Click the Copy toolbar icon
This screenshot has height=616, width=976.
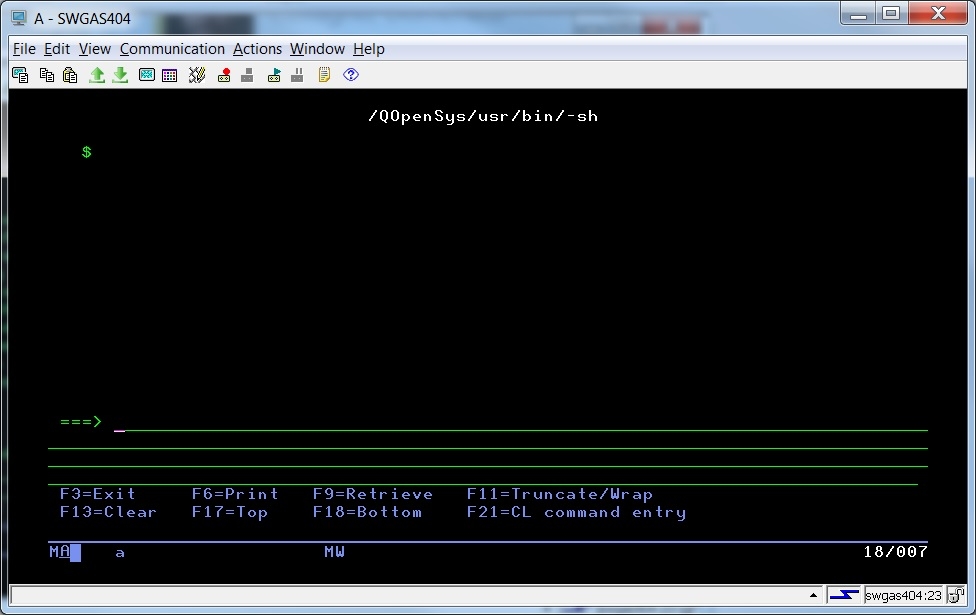[47, 75]
